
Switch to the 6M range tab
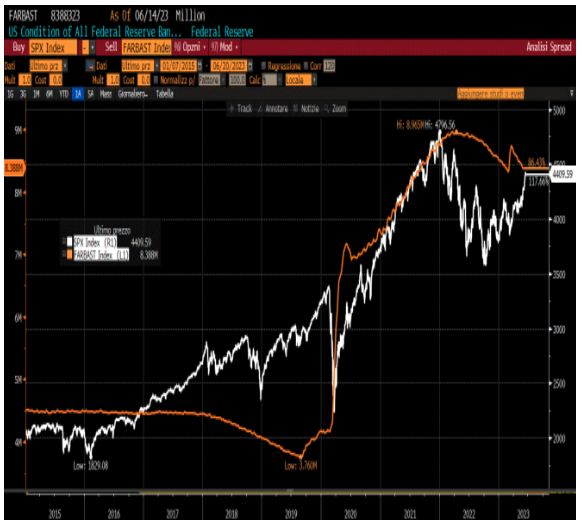[x=49, y=94]
